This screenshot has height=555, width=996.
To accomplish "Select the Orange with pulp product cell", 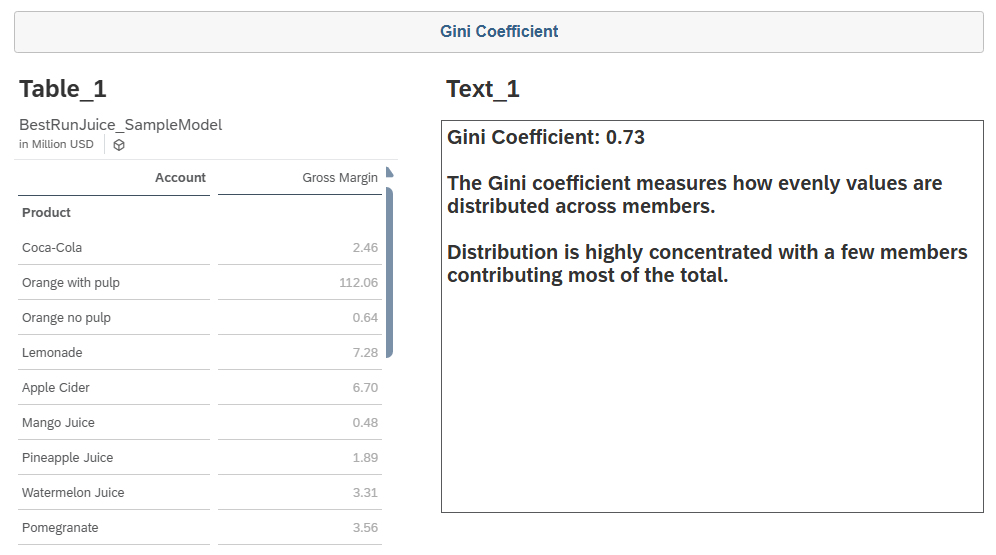I will (x=71, y=283).
